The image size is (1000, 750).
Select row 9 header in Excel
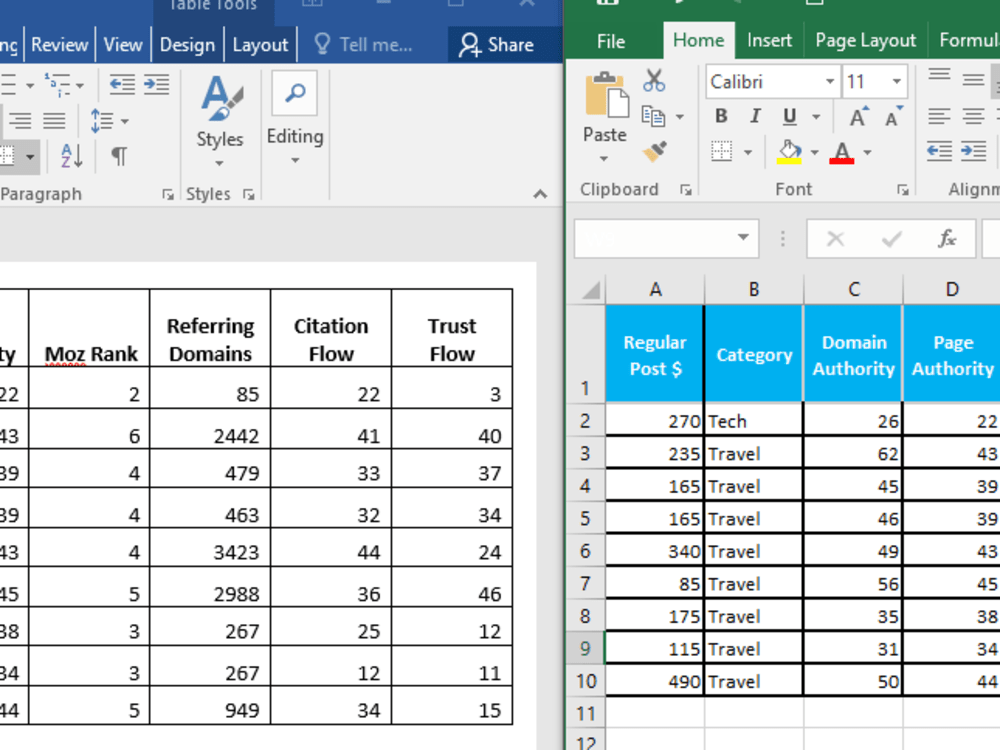585,648
